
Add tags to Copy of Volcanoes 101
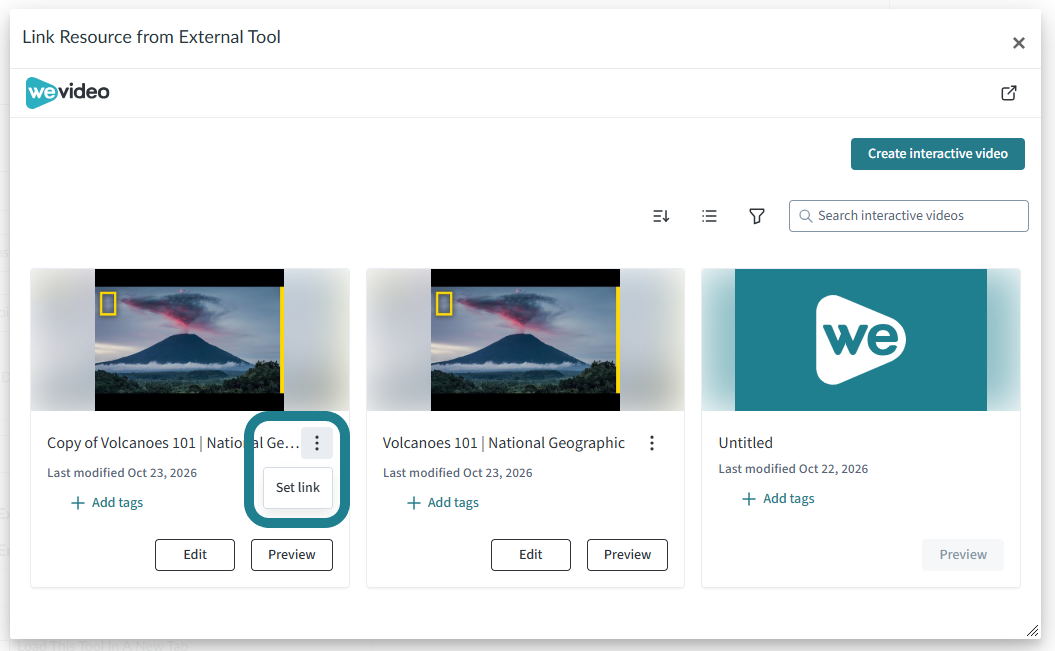coord(107,502)
